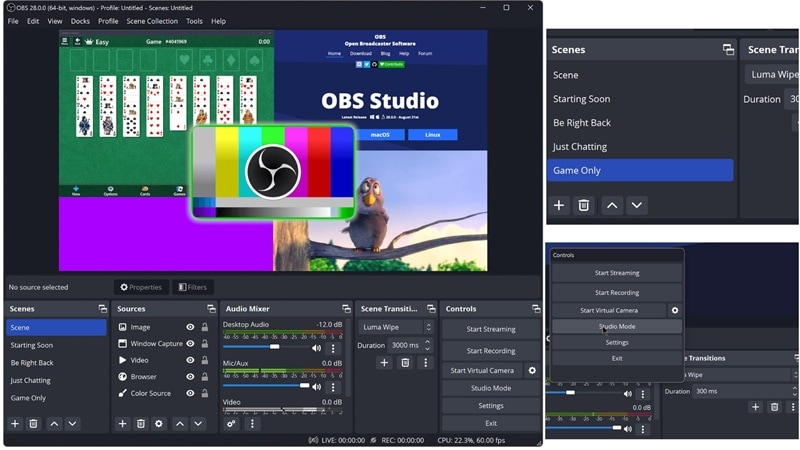The width and height of the screenshot is (800, 450).
Task: Click gear beside Start Virtual Camera in floating Controls
Action: 675,310
